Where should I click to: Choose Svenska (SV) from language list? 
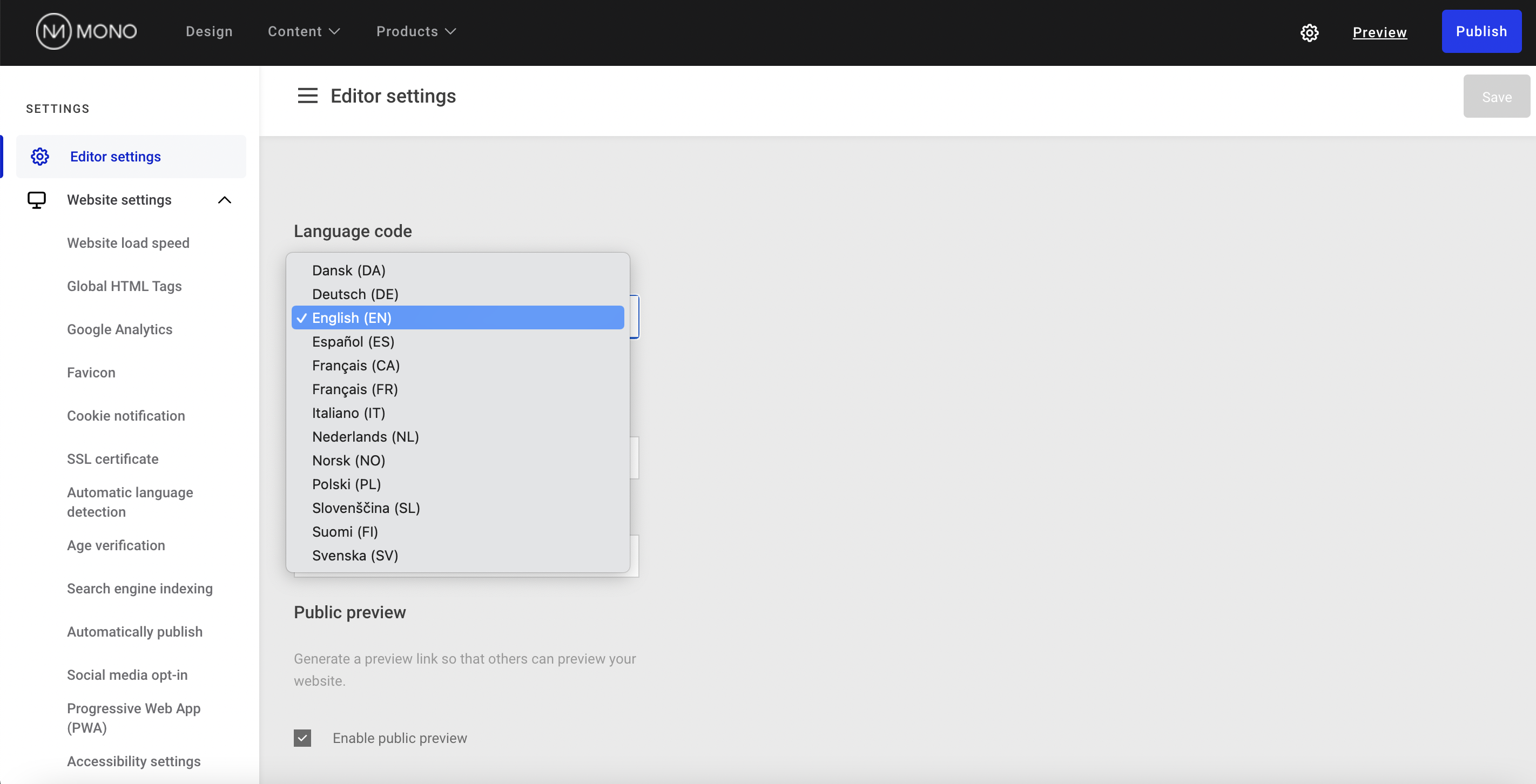click(457, 556)
